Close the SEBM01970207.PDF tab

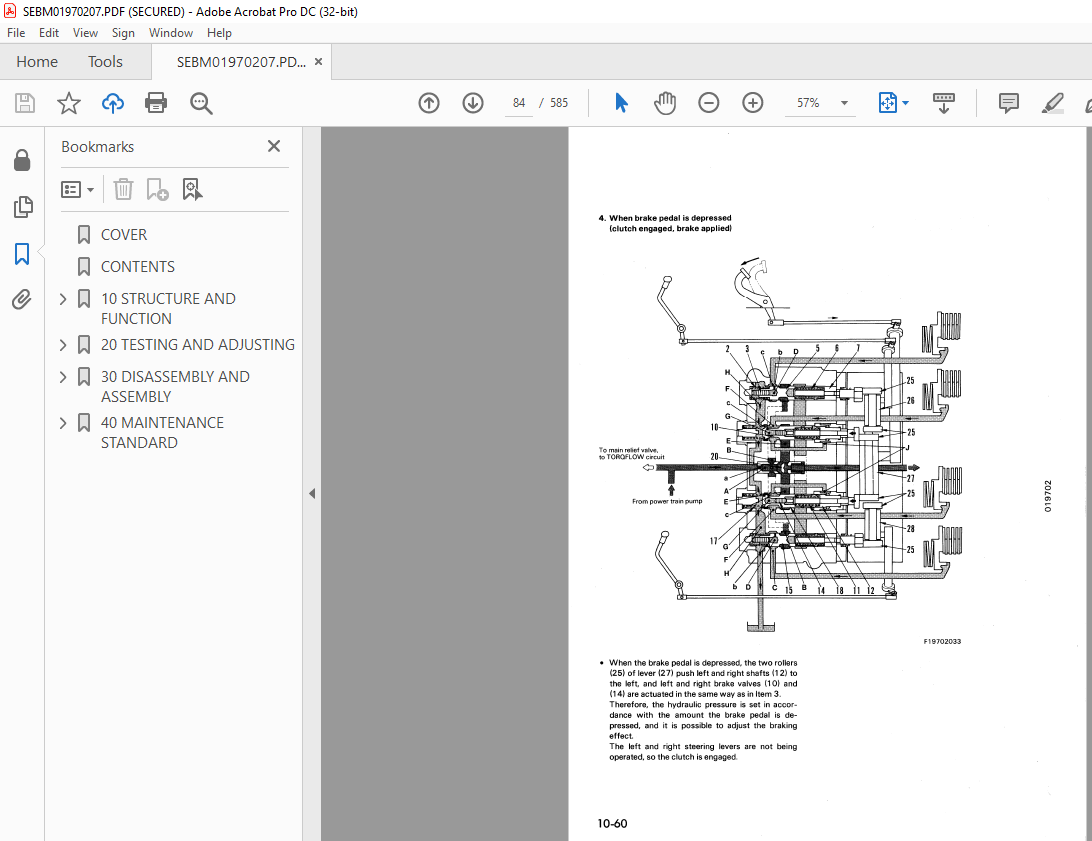tap(318, 62)
